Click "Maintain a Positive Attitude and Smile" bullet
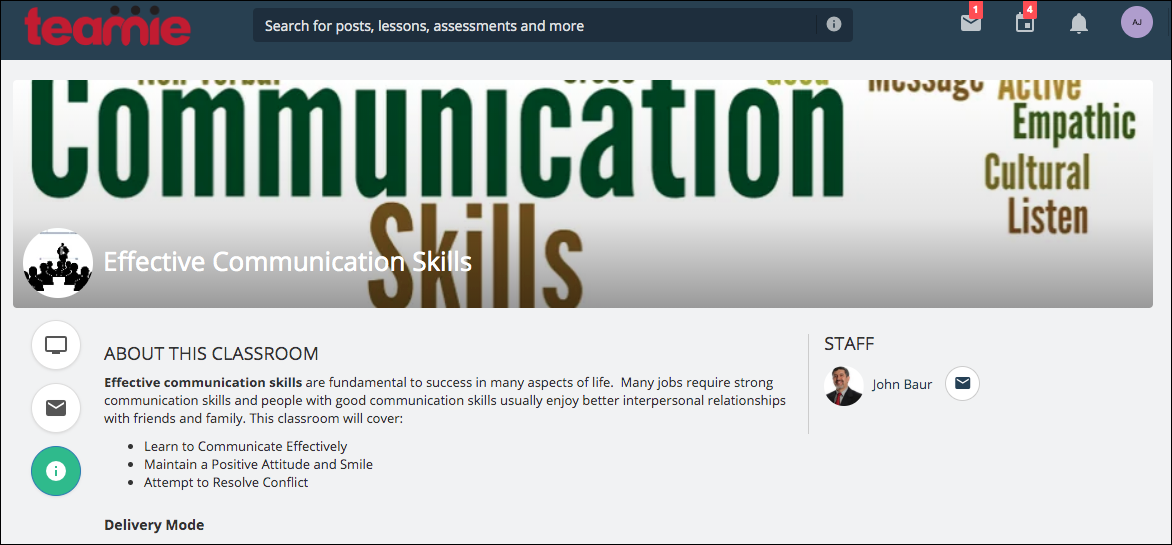 259,465
